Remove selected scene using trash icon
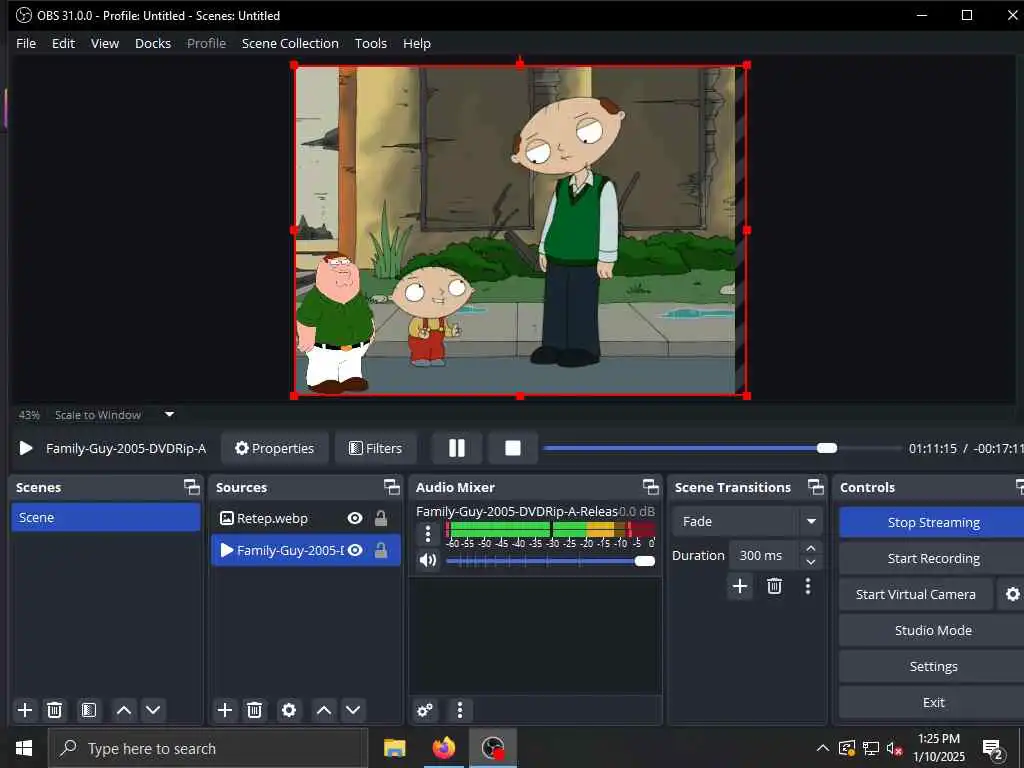The height and width of the screenshot is (768, 1024). coord(55,710)
